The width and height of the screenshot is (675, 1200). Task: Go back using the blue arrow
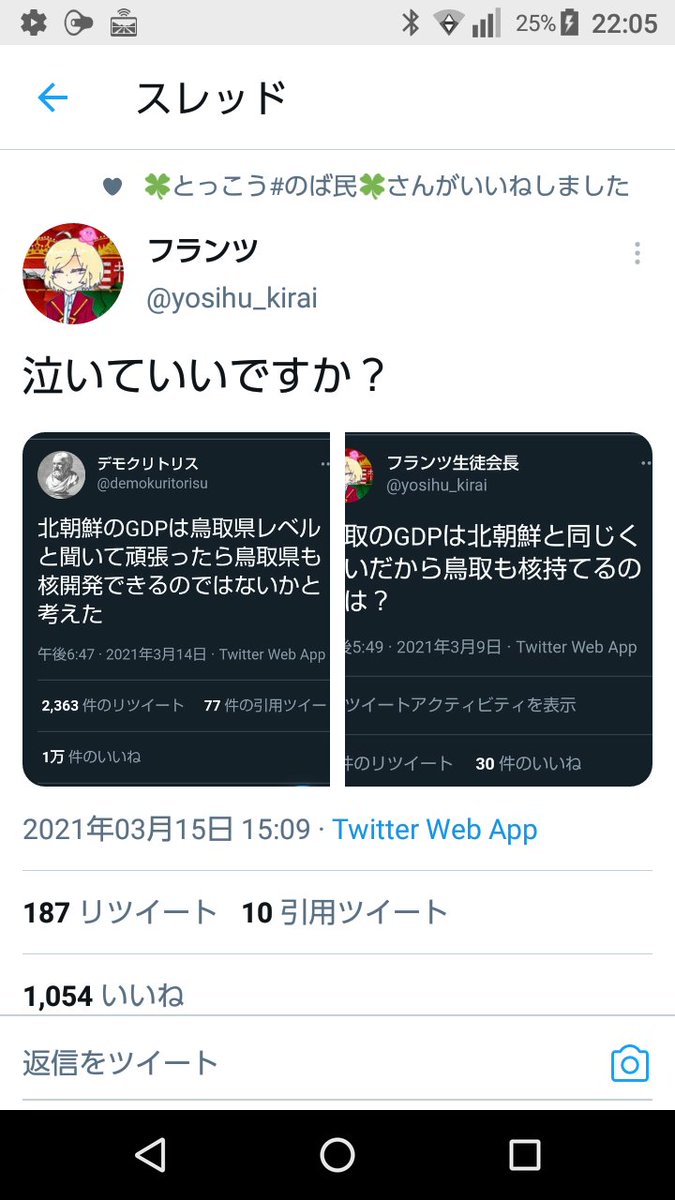pyautogui.click(x=52, y=97)
